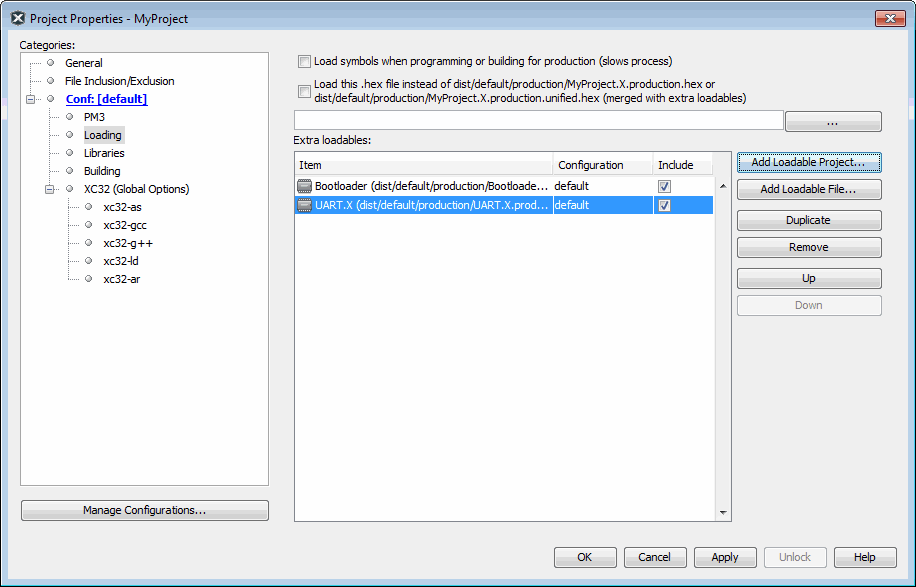Uncheck Include for Bootloader row
Image resolution: width=916 pixels, height=587 pixels.
point(664,186)
